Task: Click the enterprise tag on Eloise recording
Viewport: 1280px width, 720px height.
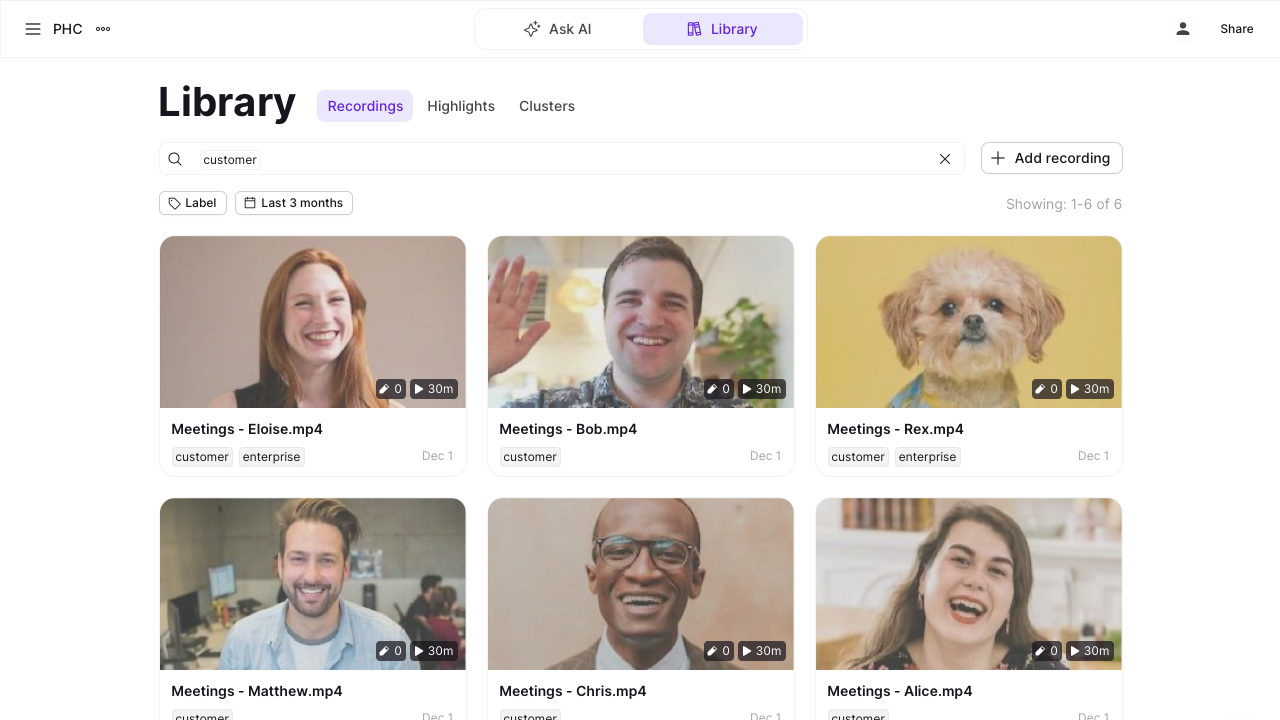Action: tap(271, 457)
